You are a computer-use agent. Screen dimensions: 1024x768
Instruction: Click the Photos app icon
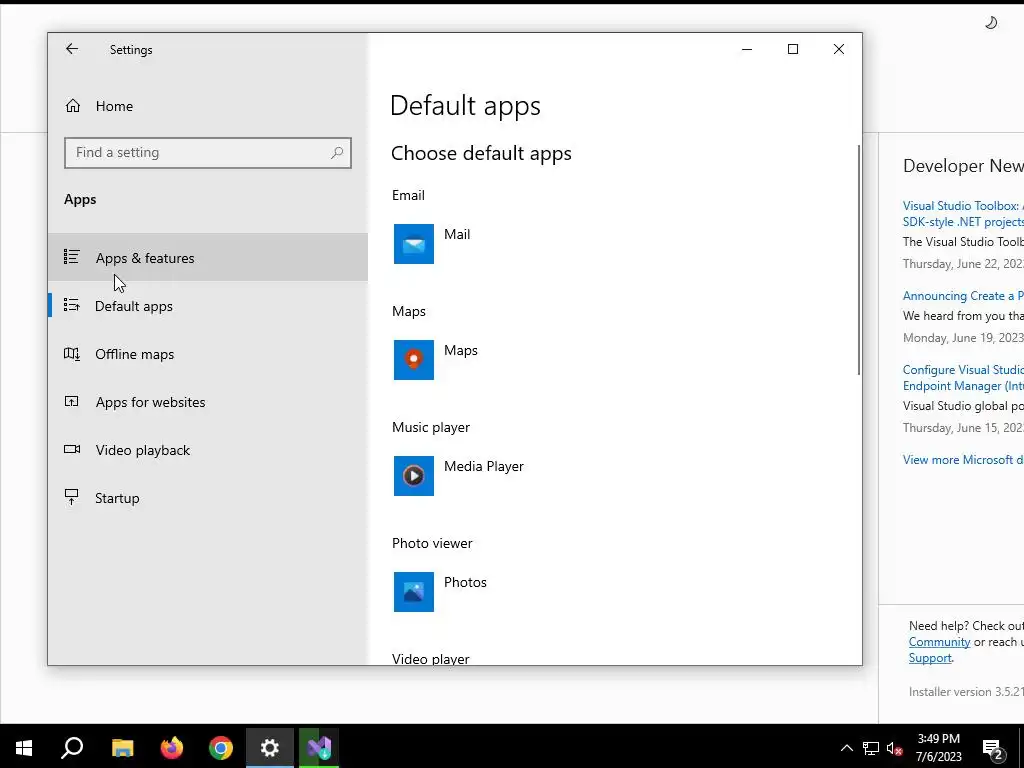tap(413, 592)
